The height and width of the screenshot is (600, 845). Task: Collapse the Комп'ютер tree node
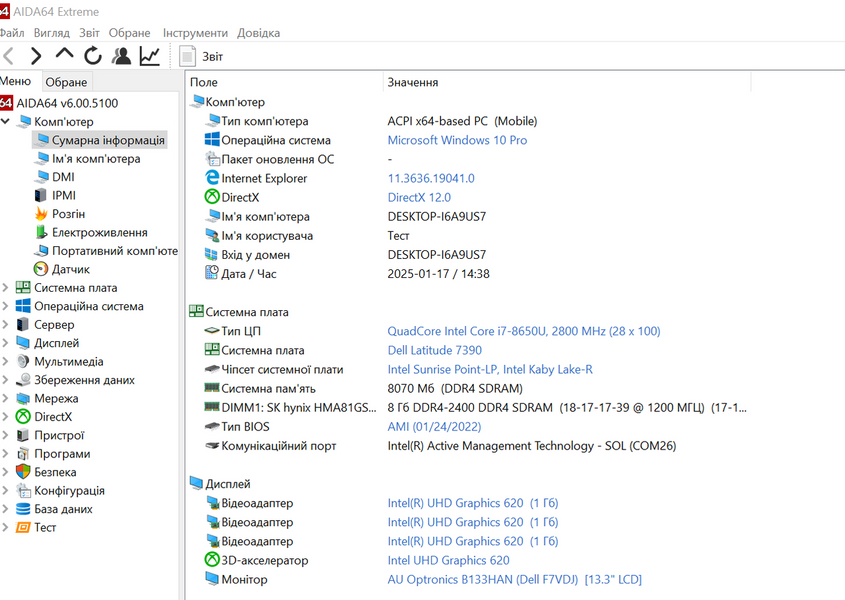(x=5, y=121)
